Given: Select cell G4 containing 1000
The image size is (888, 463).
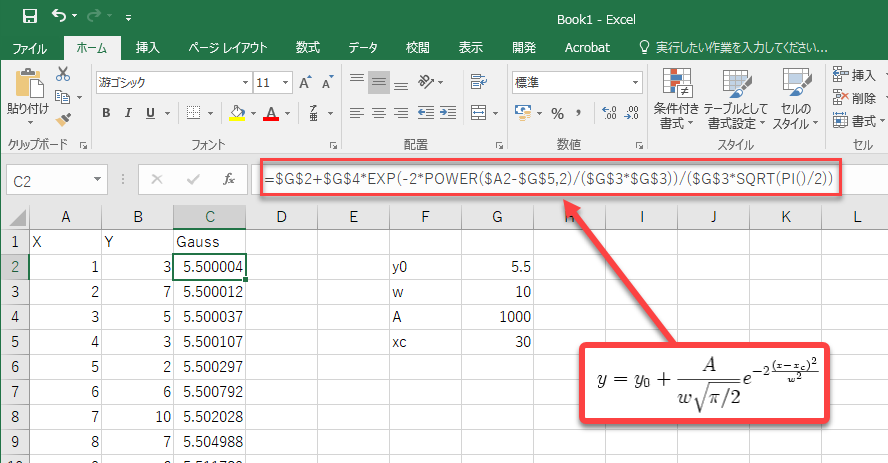Looking at the screenshot, I should [x=495, y=316].
